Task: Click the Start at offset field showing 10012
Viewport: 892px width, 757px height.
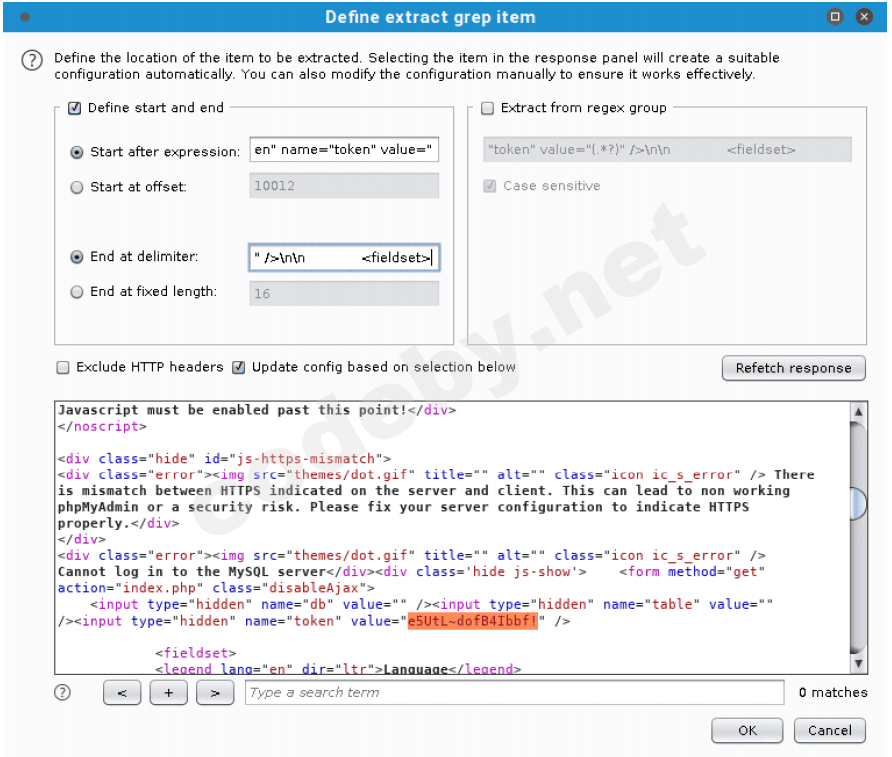Action: click(x=344, y=186)
